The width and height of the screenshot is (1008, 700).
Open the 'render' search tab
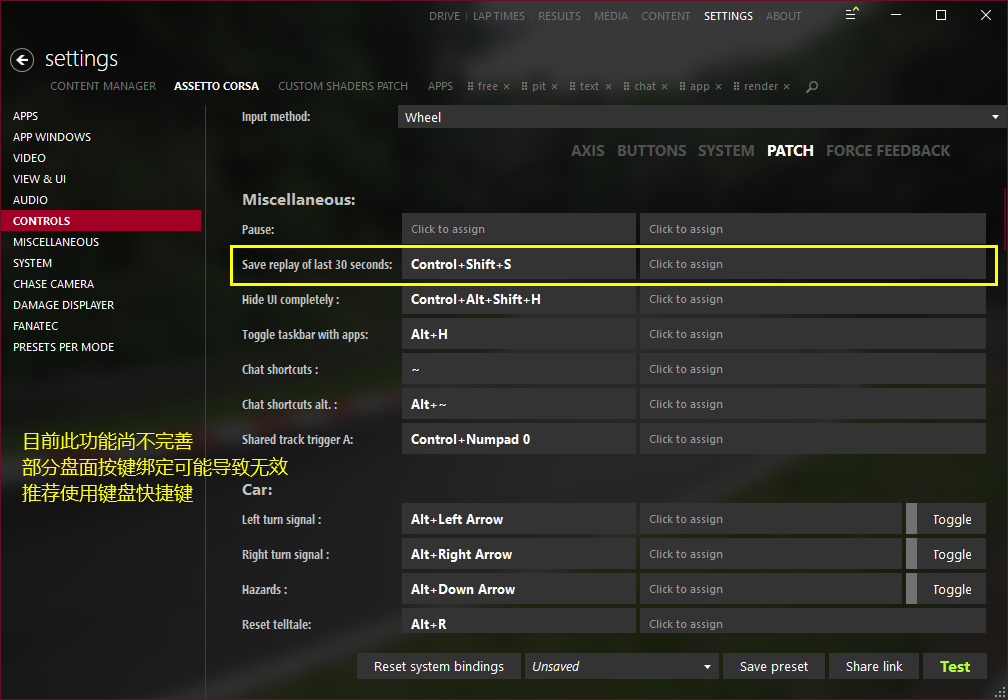761,86
